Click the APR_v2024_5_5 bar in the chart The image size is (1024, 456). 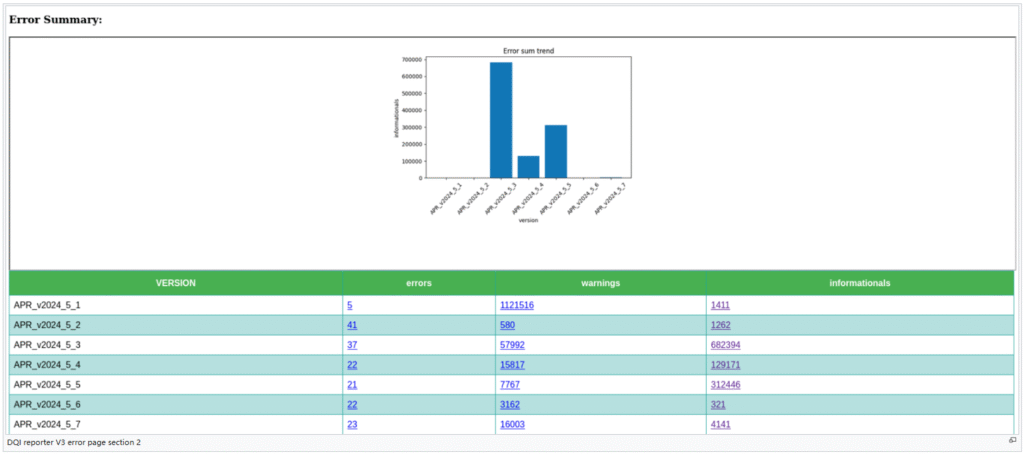click(556, 152)
